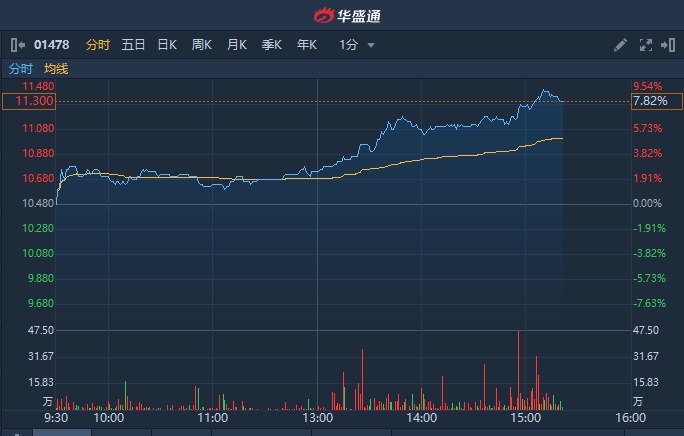
Task: Switch to the 年K chart tab
Action: [306, 45]
